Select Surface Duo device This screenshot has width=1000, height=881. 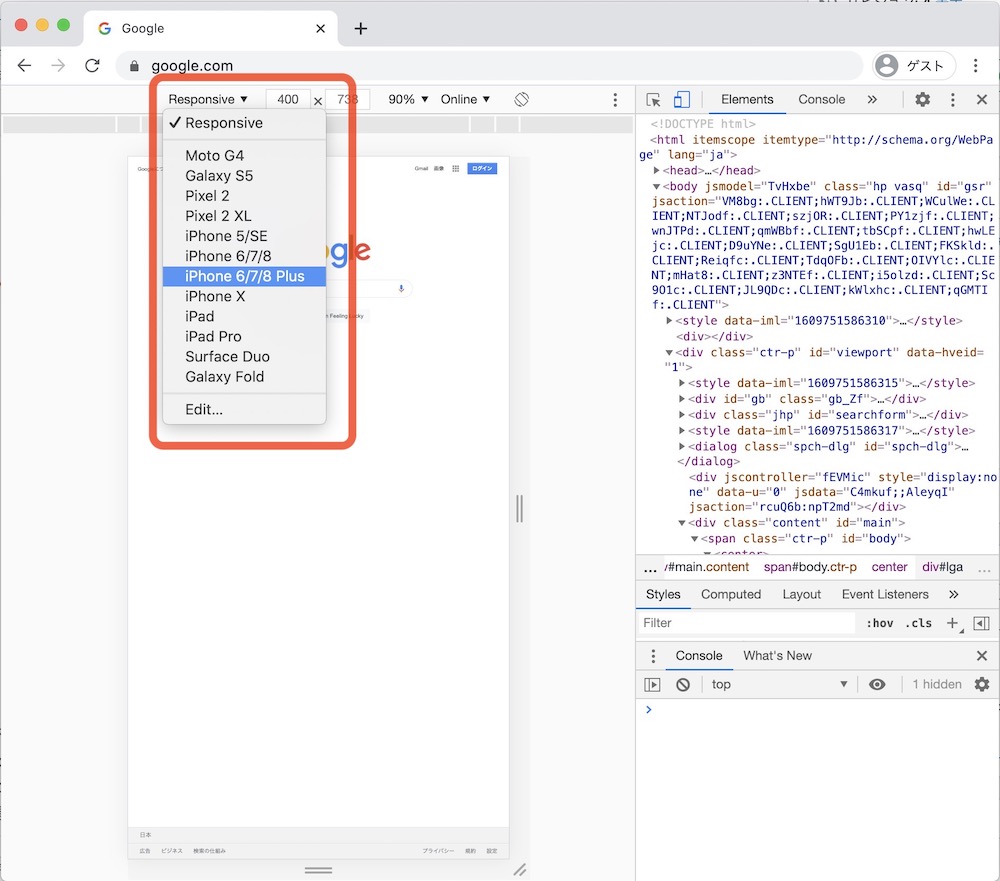point(244,357)
